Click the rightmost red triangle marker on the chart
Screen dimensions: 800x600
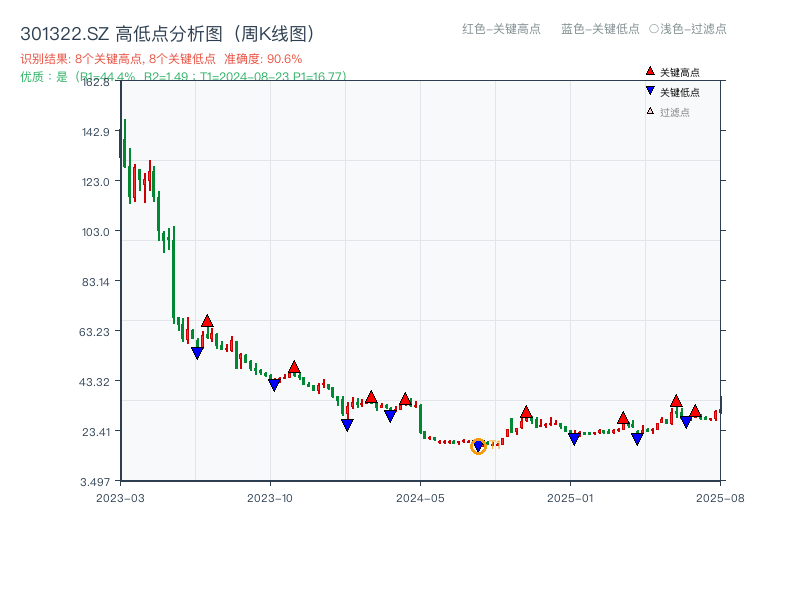[696, 410]
